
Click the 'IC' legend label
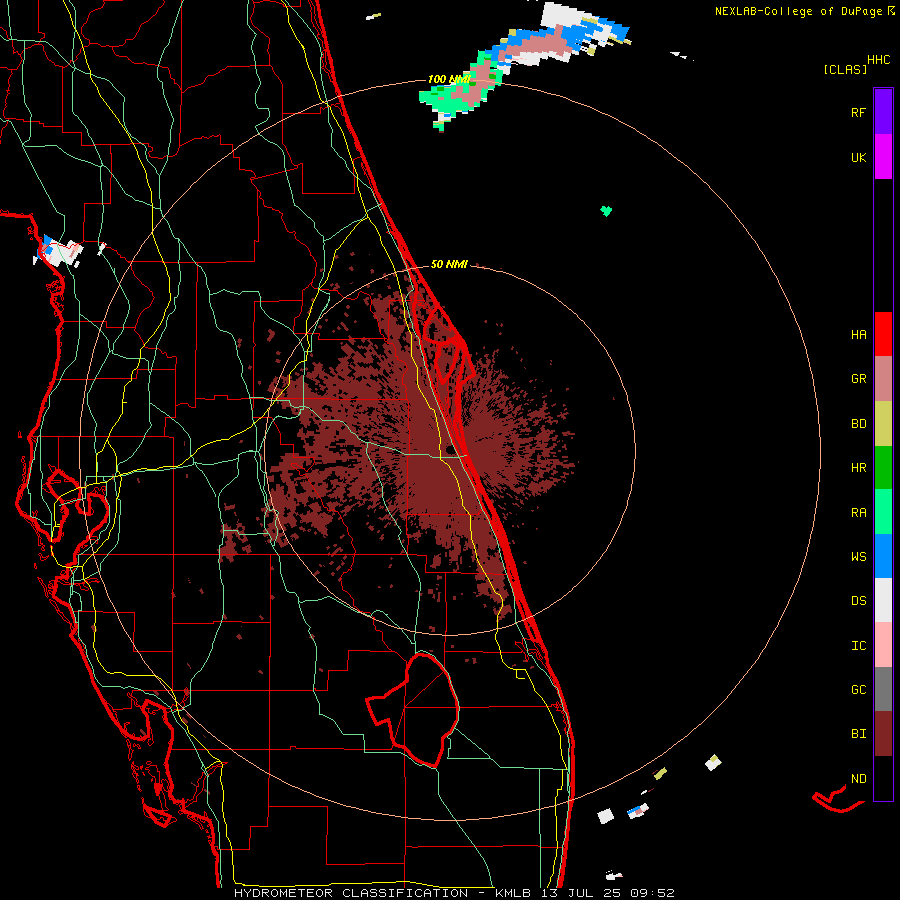click(x=858, y=646)
